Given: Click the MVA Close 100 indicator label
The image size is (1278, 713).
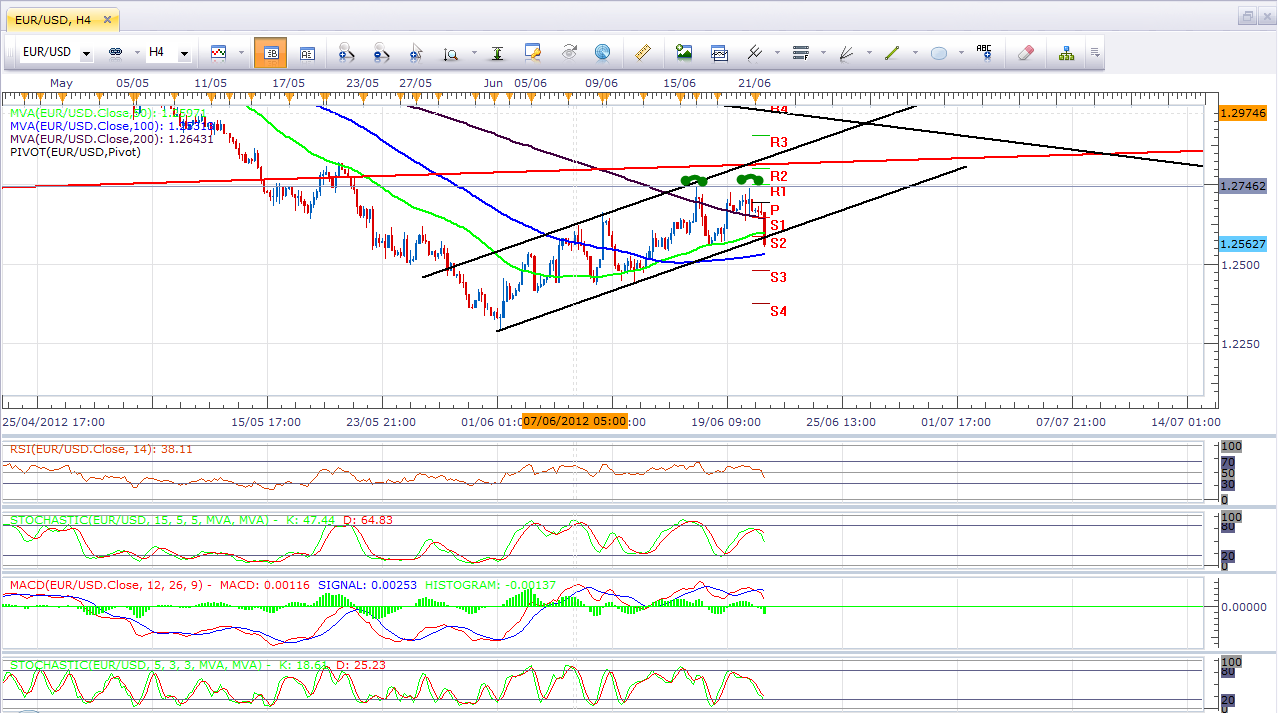Looking at the screenshot, I should pyautogui.click(x=111, y=126).
